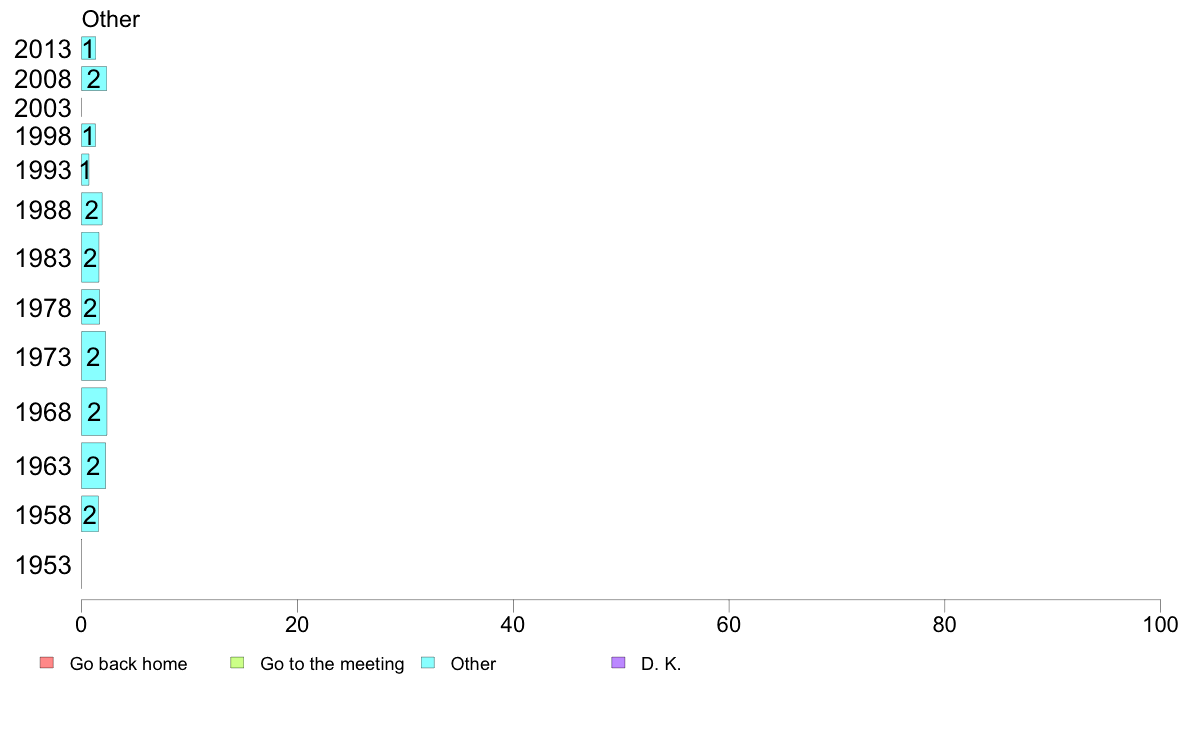This screenshot has width=1188, height=736.
Task: Click the purple D. K. legend swatch
Action: coord(618,663)
